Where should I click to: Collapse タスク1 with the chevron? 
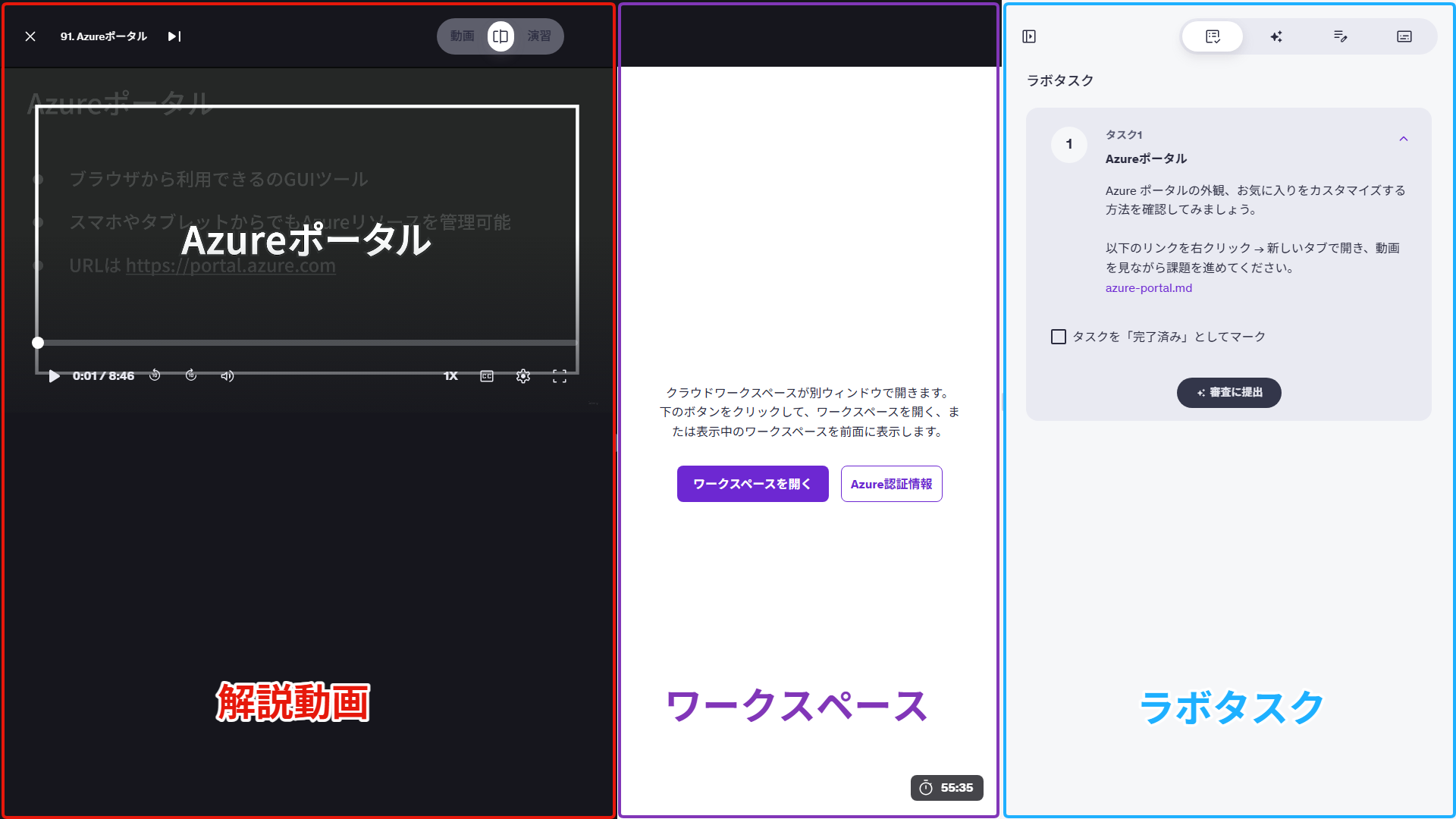click(1404, 139)
